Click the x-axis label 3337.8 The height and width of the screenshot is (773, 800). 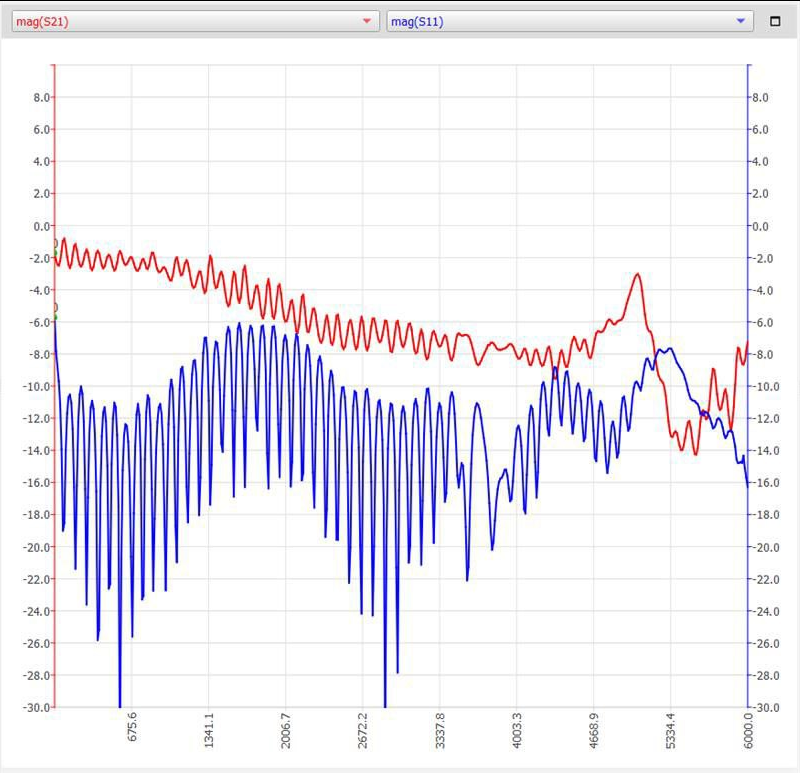pos(440,731)
